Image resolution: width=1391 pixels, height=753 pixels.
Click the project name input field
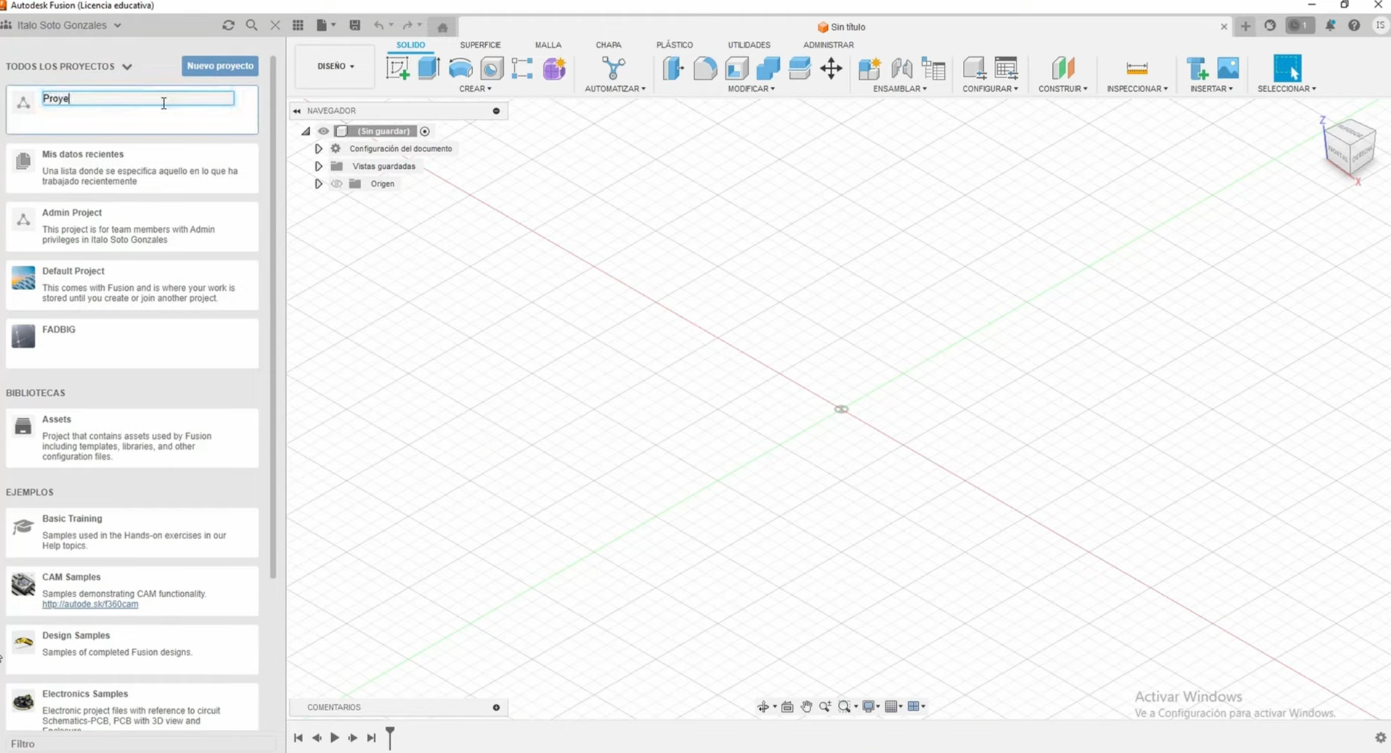pyautogui.click(x=138, y=99)
